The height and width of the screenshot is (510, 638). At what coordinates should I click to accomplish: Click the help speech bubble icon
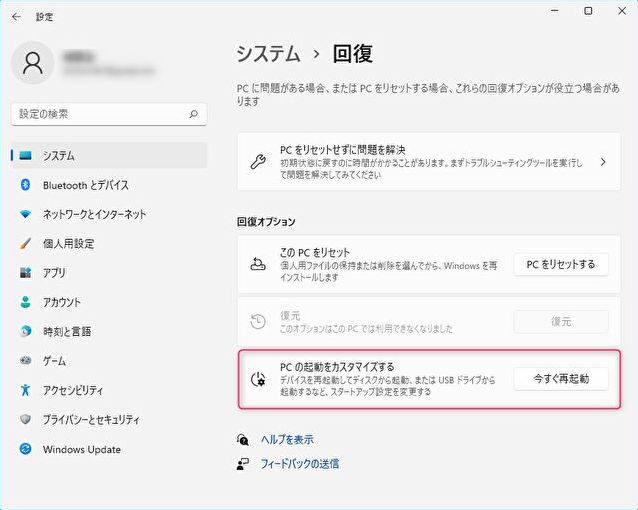pyautogui.click(x=243, y=440)
